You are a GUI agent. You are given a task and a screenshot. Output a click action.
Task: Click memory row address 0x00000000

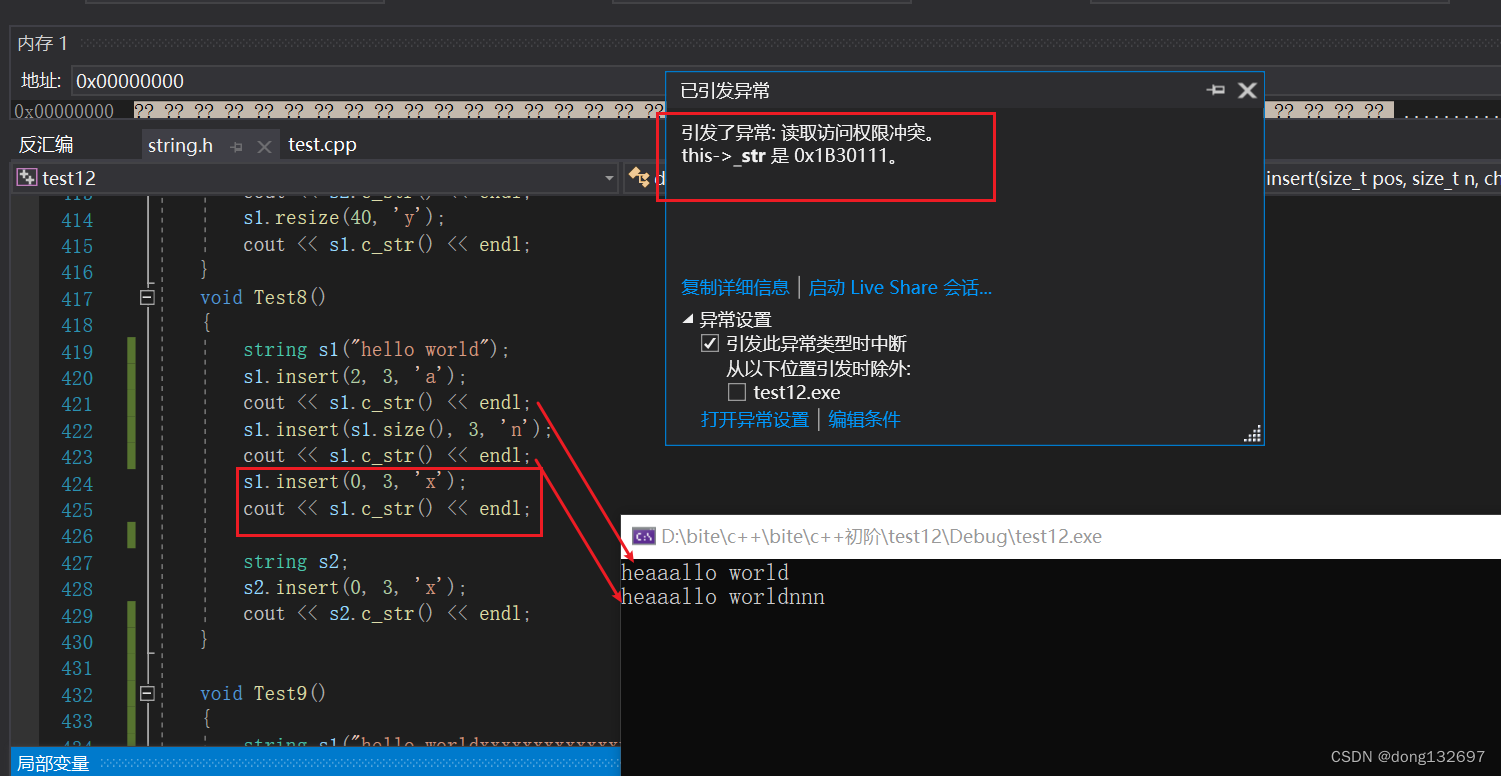point(64,111)
